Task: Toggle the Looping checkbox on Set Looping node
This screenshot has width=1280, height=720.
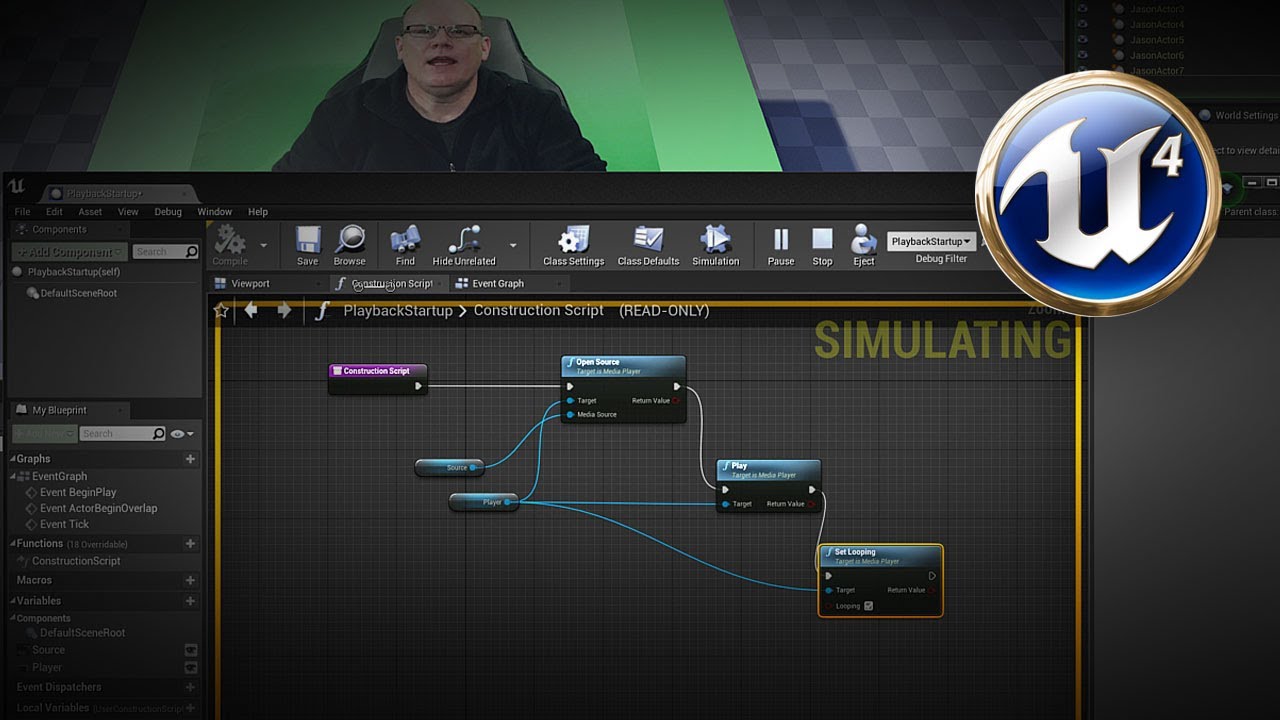Action: [868, 606]
